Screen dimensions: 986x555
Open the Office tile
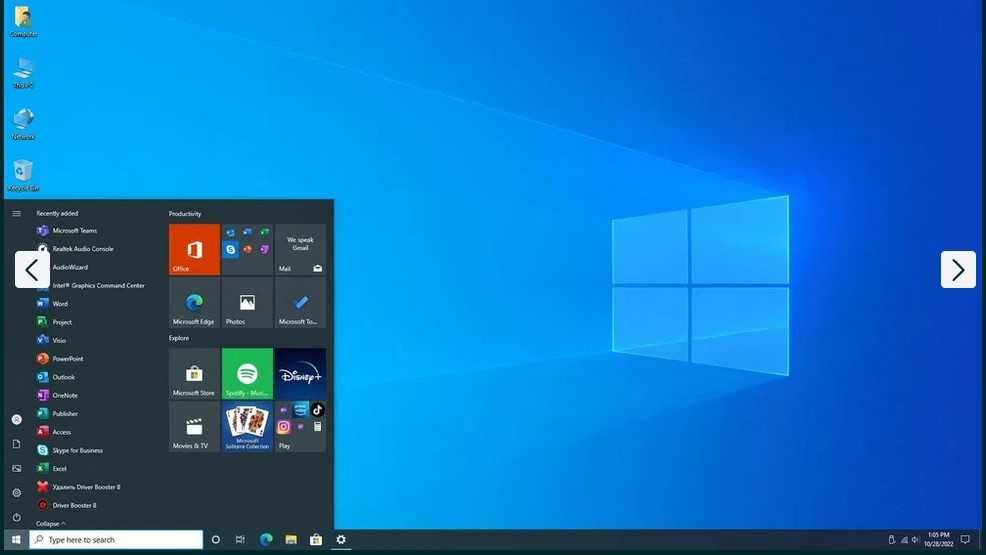[x=194, y=250]
